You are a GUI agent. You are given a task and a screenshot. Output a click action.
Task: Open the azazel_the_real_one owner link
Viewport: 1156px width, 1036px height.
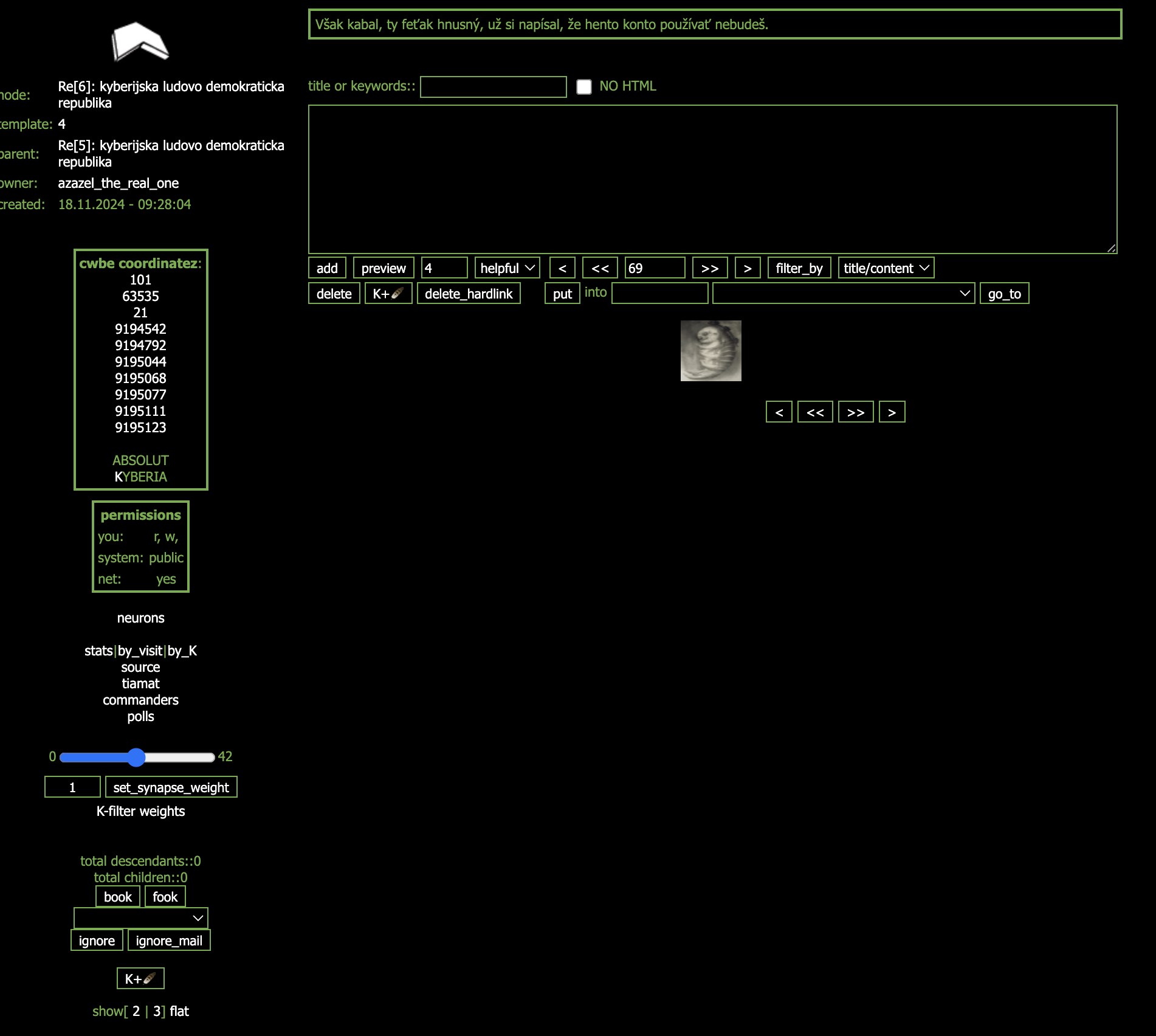pos(119,183)
